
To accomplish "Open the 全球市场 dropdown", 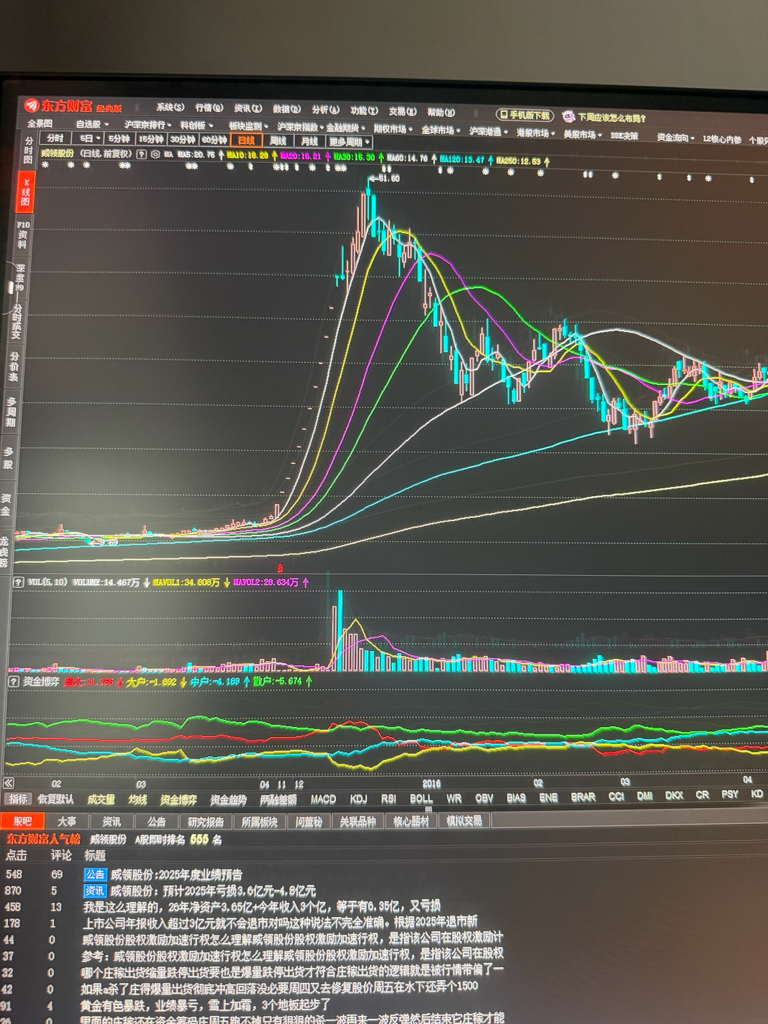I will [441, 130].
